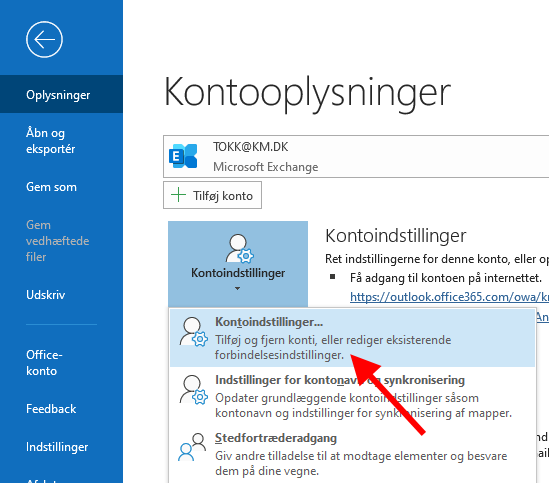Click the Tilføj konto button
The image size is (549, 483).
click(x=212, y=195)
